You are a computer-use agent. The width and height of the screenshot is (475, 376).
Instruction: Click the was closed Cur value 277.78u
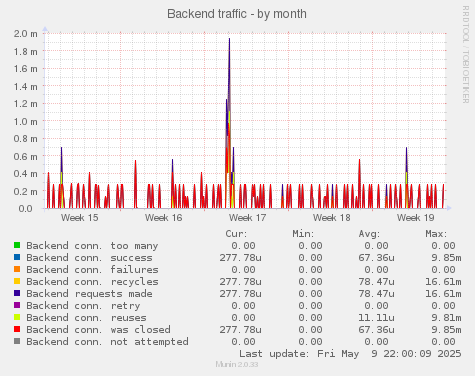(x=240, y=330)
